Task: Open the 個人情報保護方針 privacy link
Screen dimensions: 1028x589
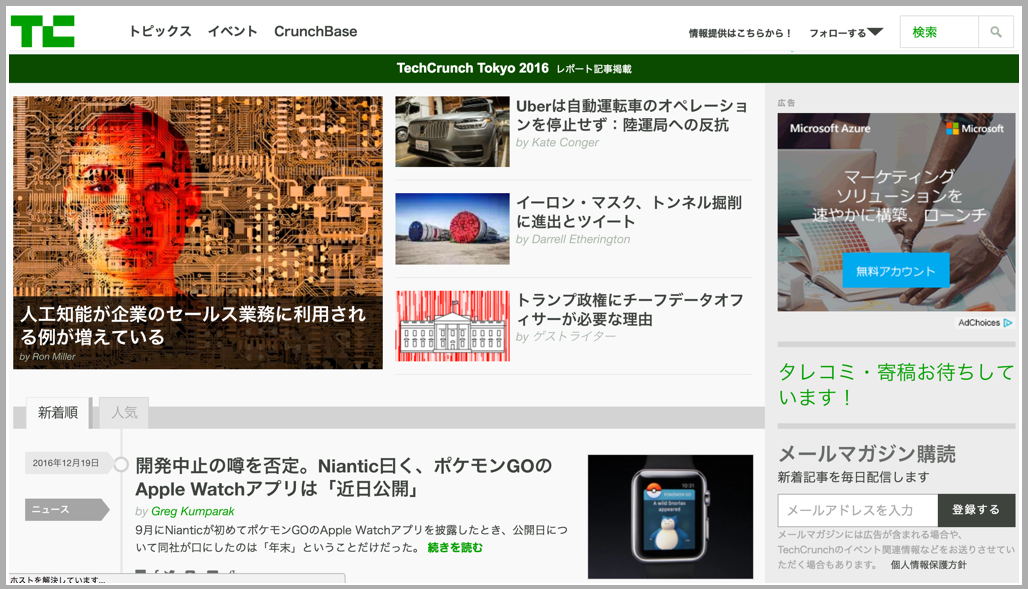Action: click(x=928, y=565)
